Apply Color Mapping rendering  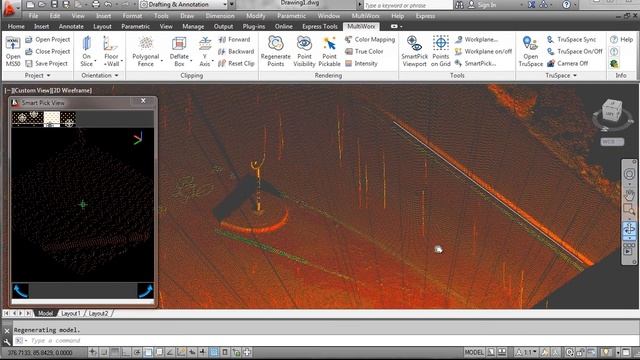tap(370, 40)
